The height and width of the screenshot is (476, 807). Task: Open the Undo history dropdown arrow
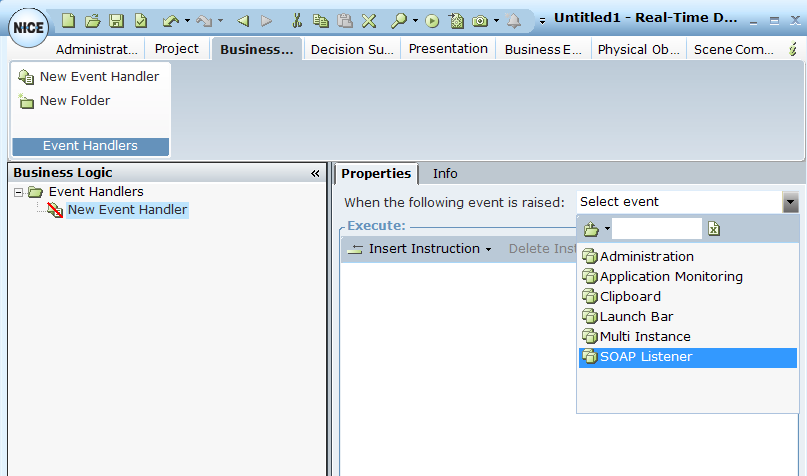point(187,20)
